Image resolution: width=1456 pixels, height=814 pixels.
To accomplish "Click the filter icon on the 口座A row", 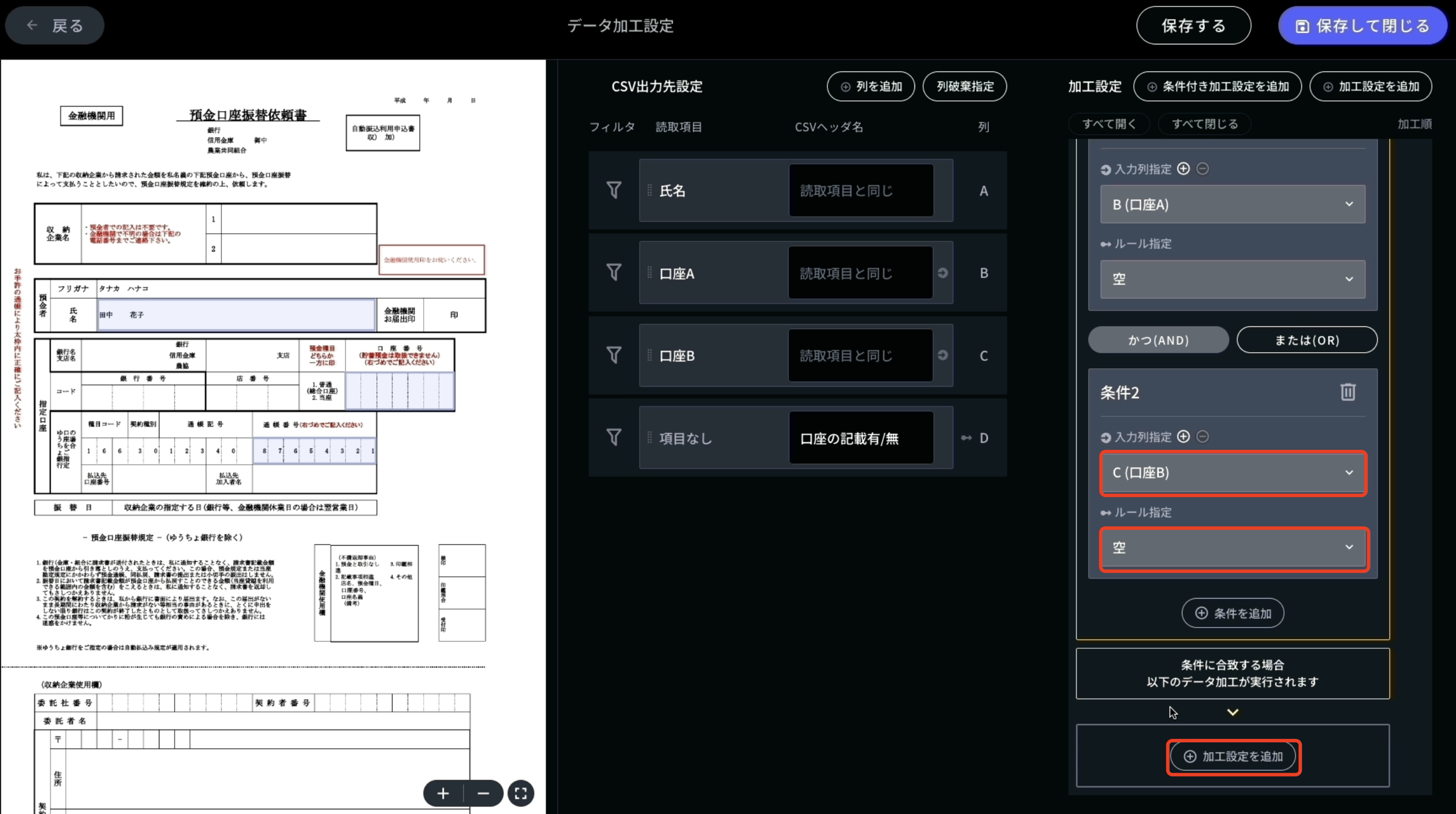I will point(613,272).
